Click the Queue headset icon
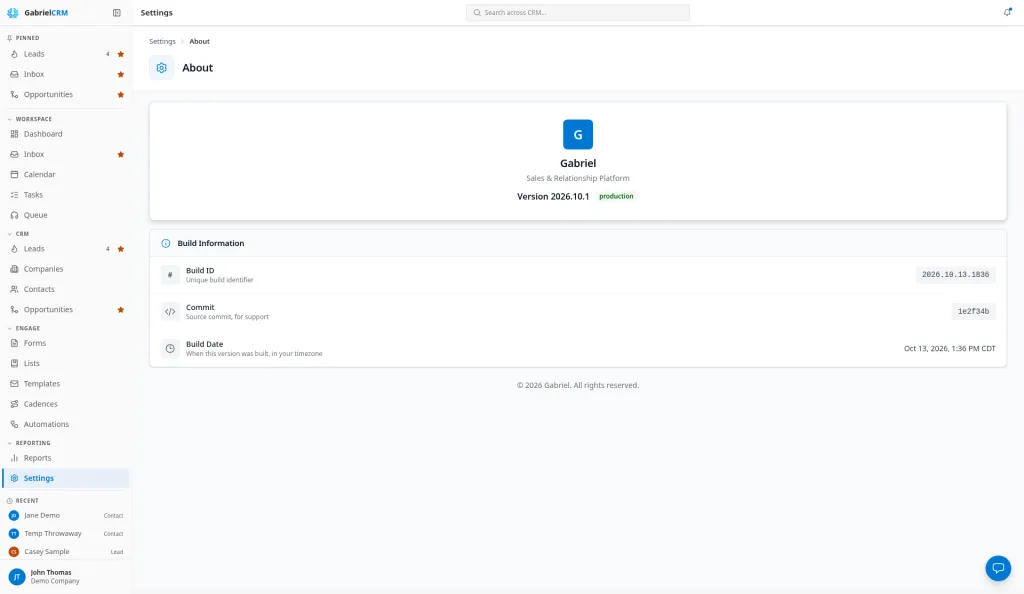Screen dimensions: 1024x594 pos(14,215)
